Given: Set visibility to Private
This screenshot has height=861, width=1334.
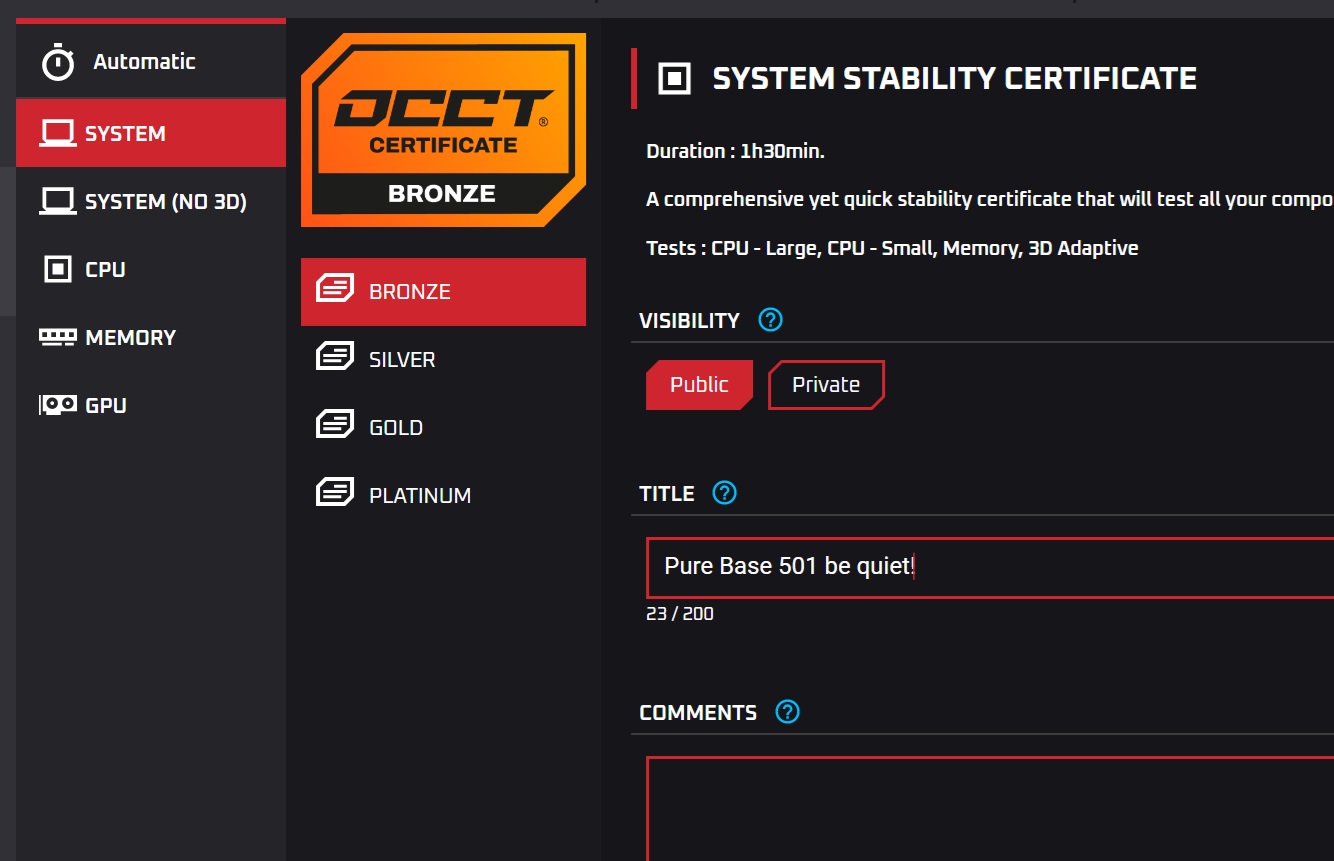Looking at the screenshot, I should pos(825,385).
